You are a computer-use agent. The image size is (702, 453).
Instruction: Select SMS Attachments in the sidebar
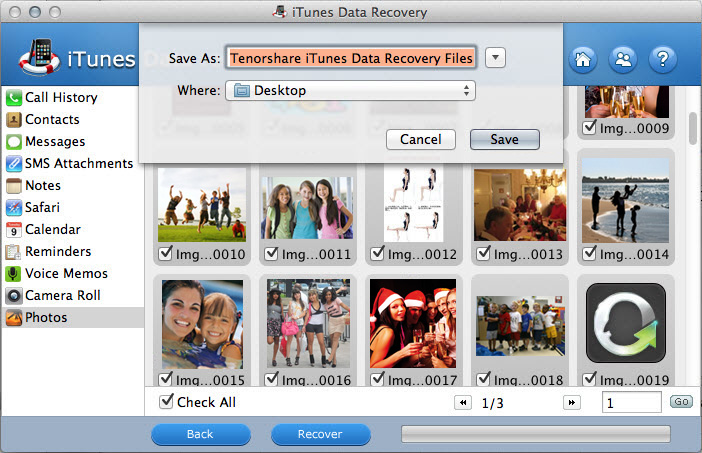79,163
